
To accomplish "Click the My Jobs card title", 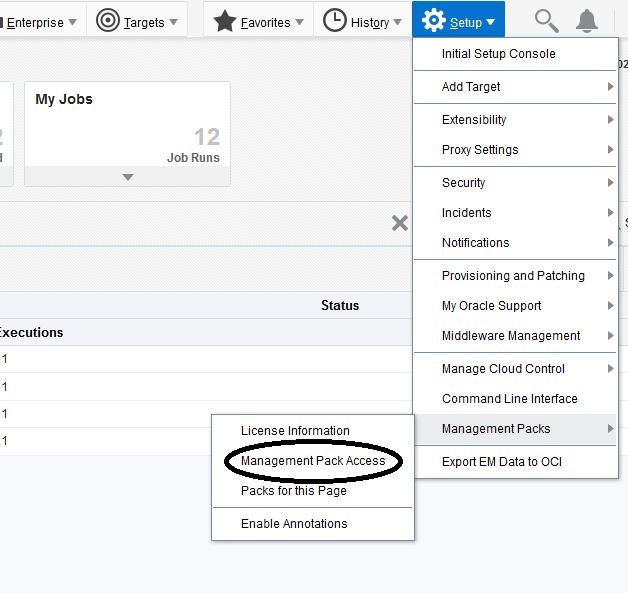I will (64, 99).
